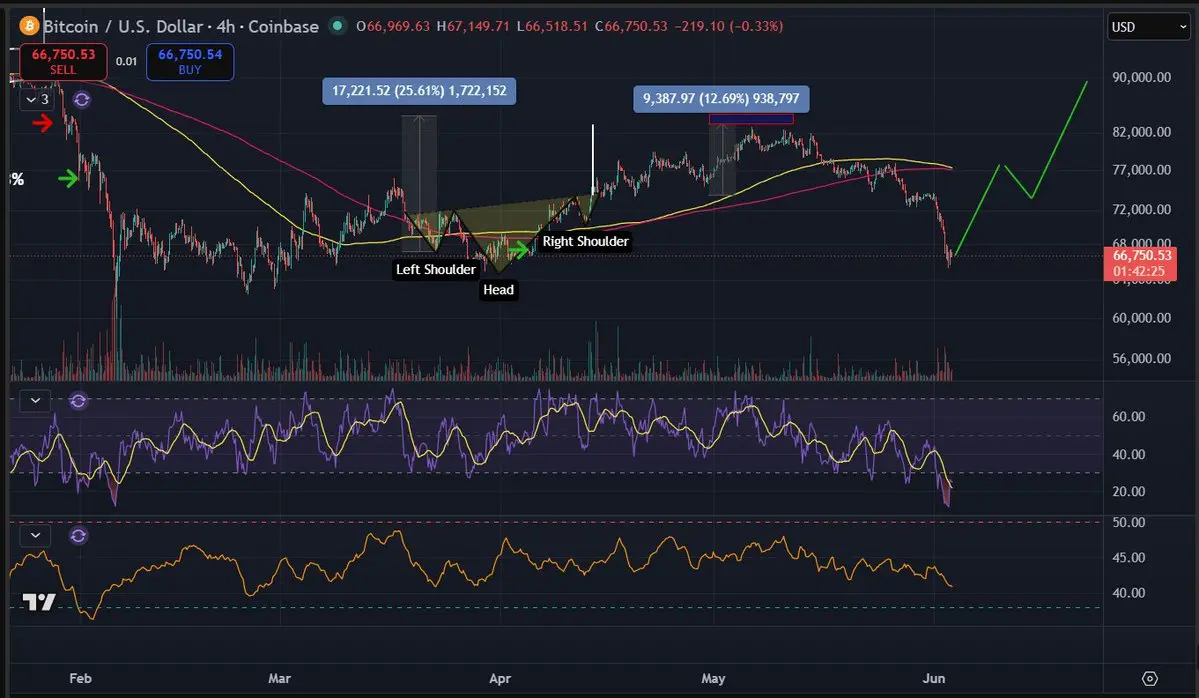The width and height of the screenshot is (1199, 698).
Task: Click the 17,221.52 (25.61%) measurement label
Action: (419, 91)
